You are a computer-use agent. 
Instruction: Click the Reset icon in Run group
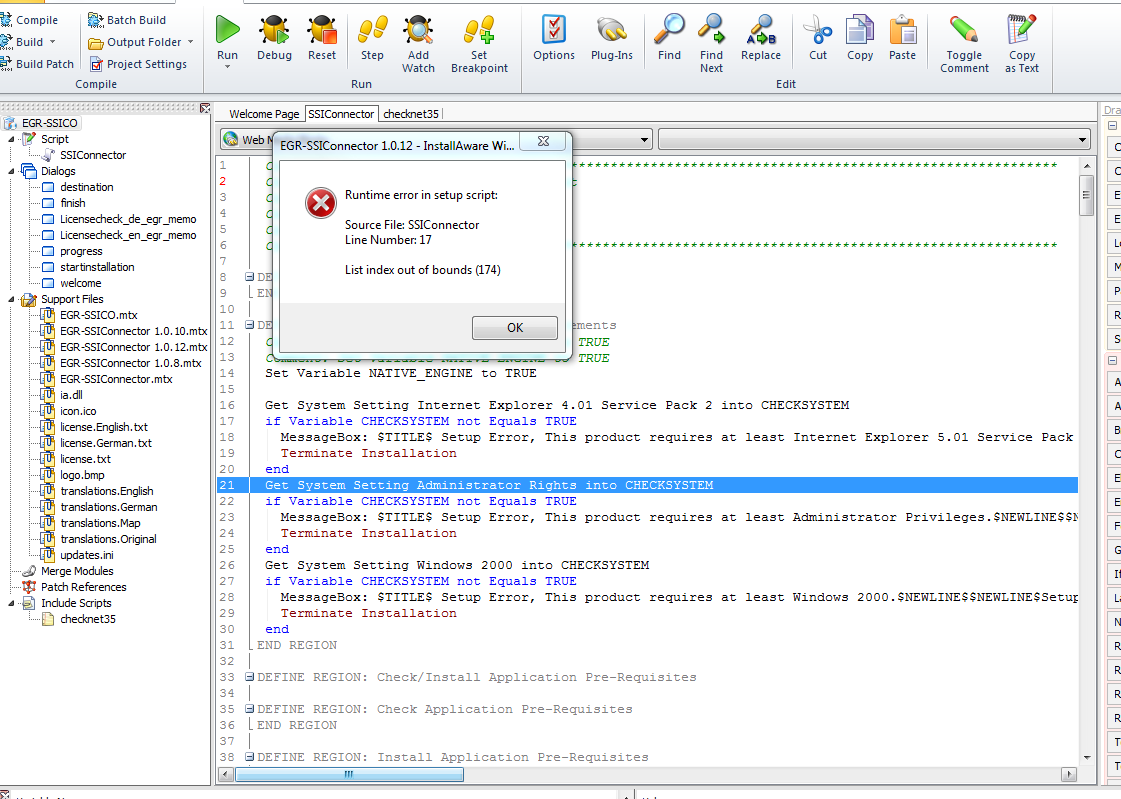click(322, 31)
